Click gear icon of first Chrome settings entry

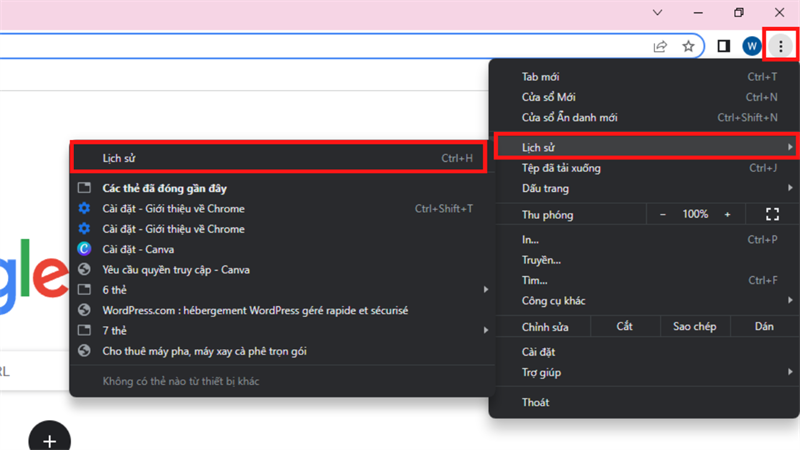point(84,208)
